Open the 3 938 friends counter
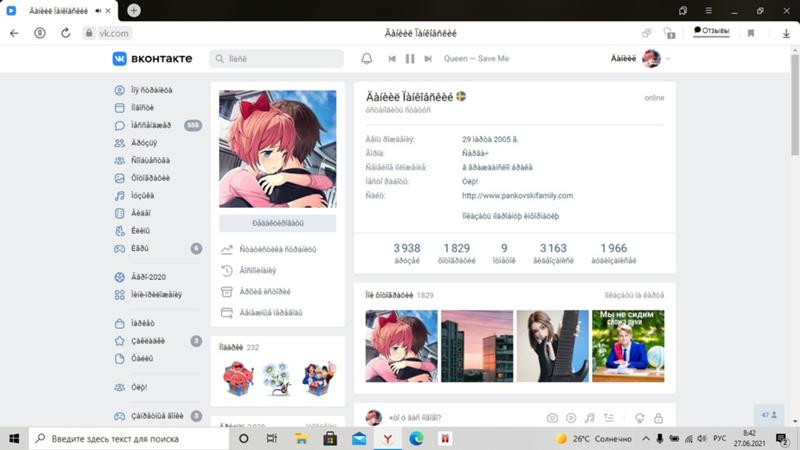Image resolution: width=800 pixels, height=450 pixels. click(407, 253)
